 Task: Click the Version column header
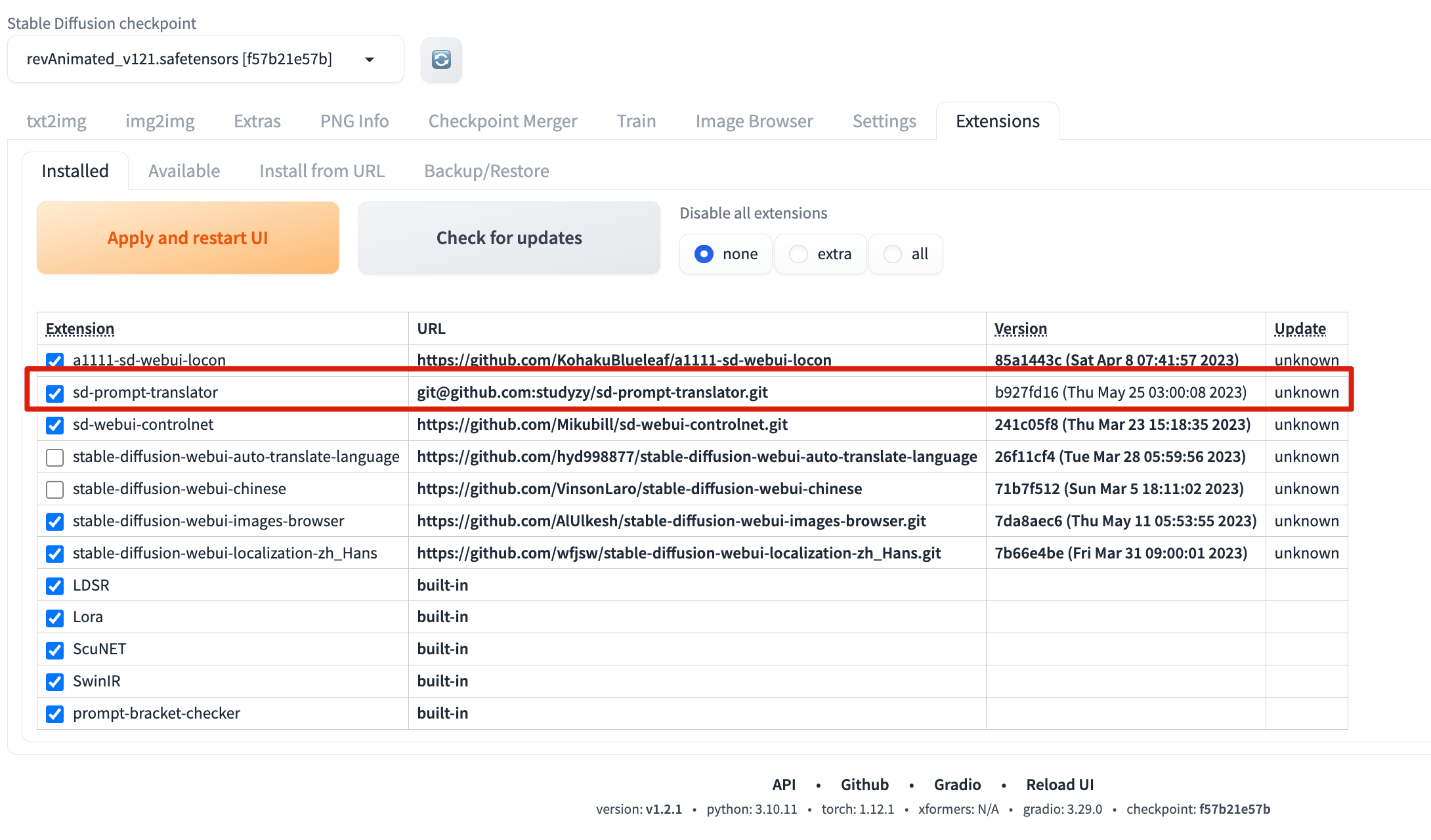pyautogui.click(x=1021, y=329)
